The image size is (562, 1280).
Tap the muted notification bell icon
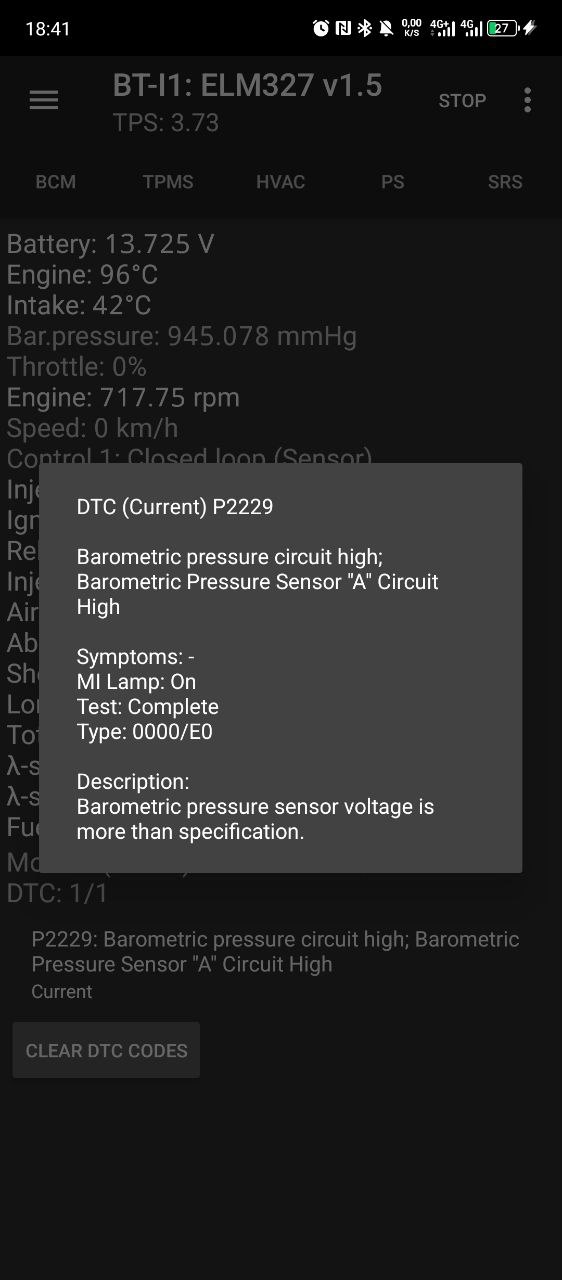point(386,28)
